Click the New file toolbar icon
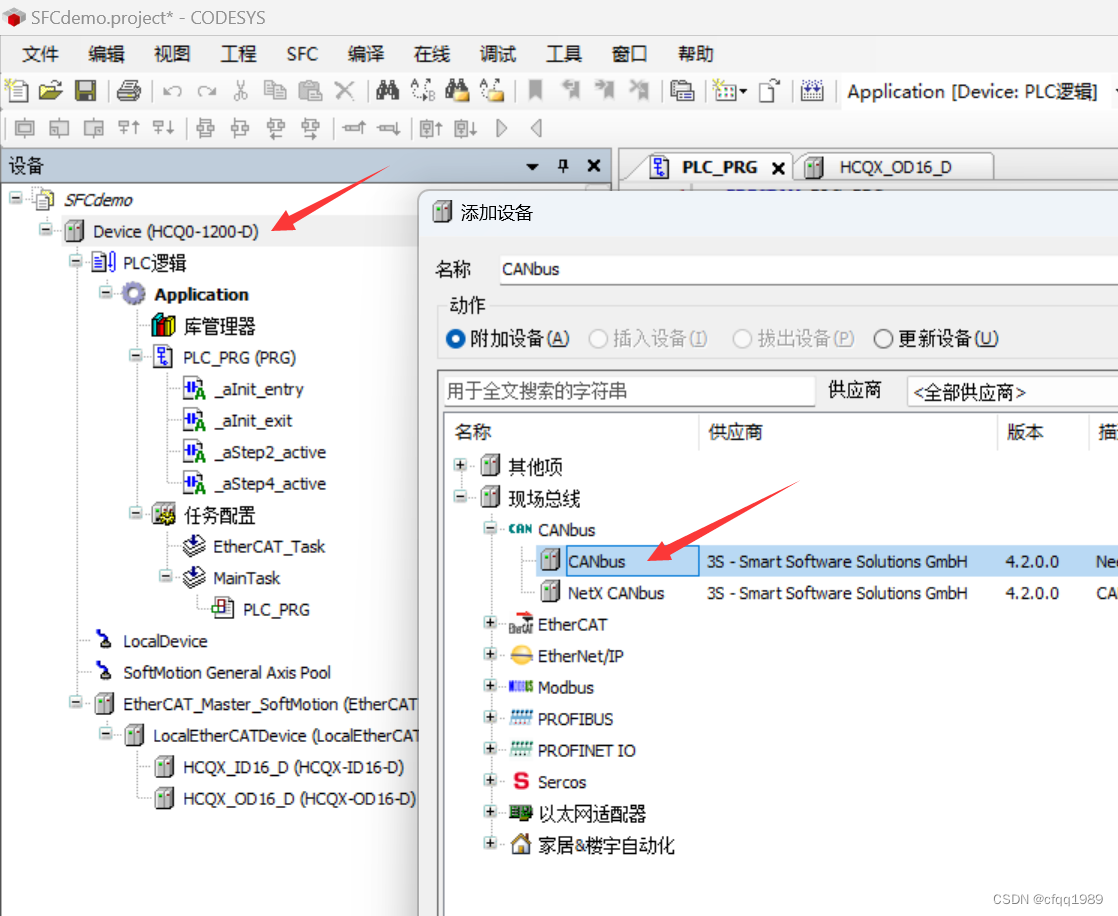Image resolution: width=1118 pixels, height=916 pixels. coord(16,91)
